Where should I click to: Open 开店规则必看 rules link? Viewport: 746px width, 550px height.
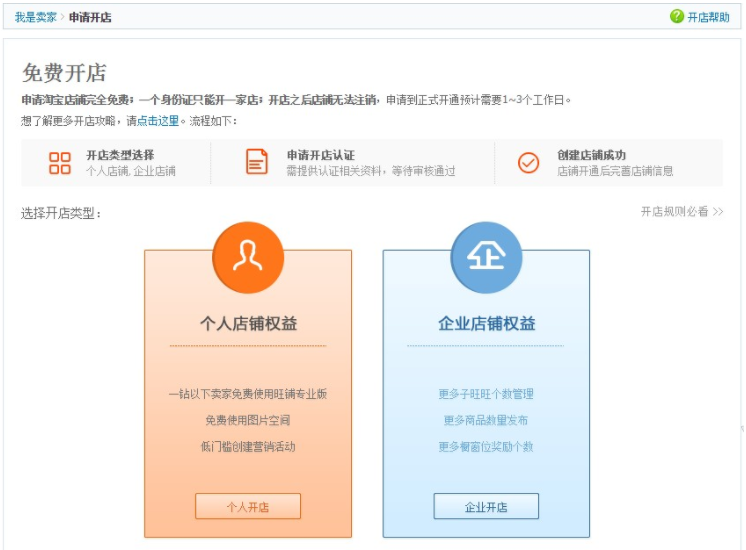click(x=675, y=212)
